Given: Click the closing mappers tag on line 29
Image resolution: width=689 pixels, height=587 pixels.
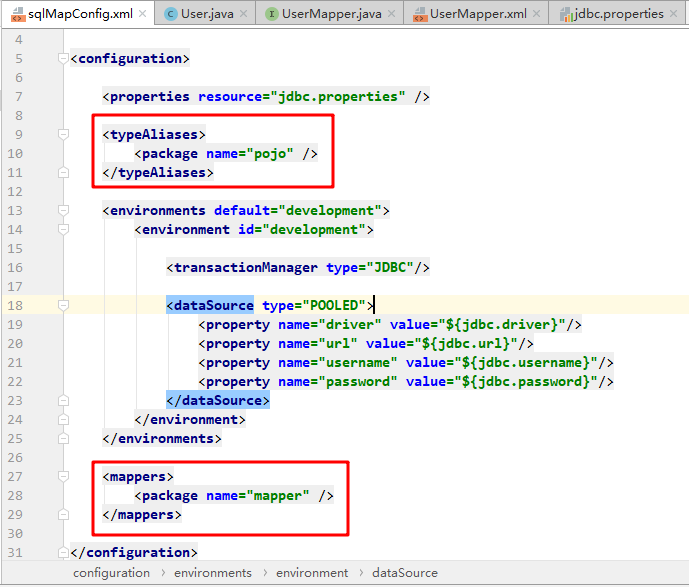Looking at the screenshot, I should (x=142, y=515).
